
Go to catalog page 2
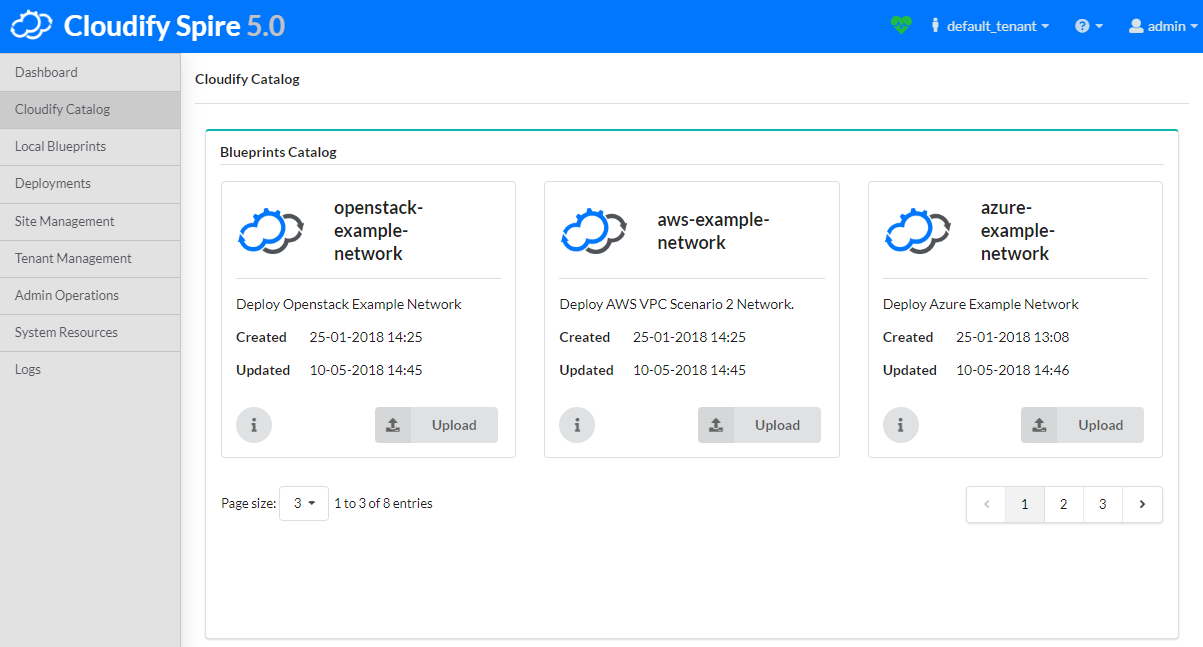click(x=1063, y=505)
